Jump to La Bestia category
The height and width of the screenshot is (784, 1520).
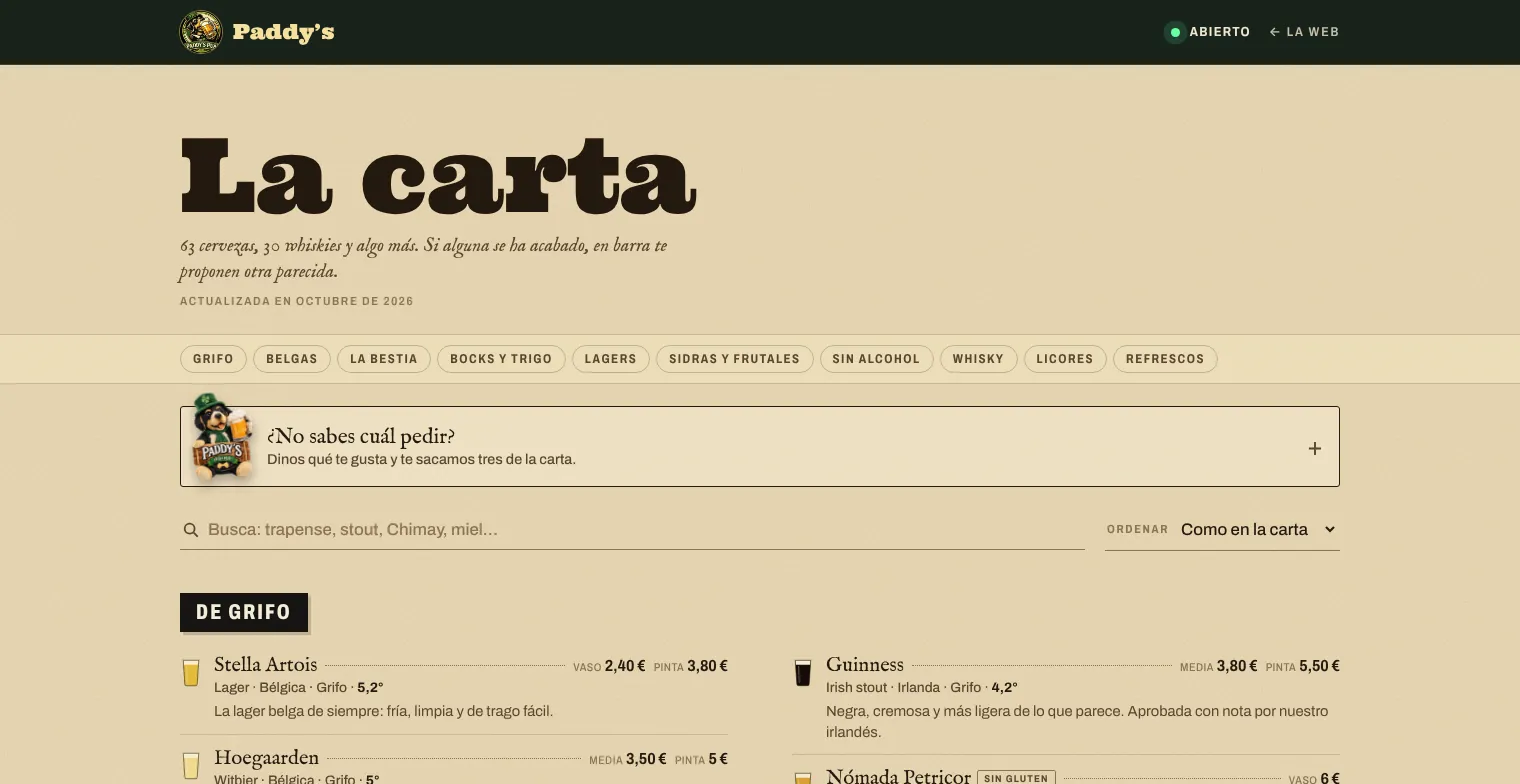tap(384, 359)
